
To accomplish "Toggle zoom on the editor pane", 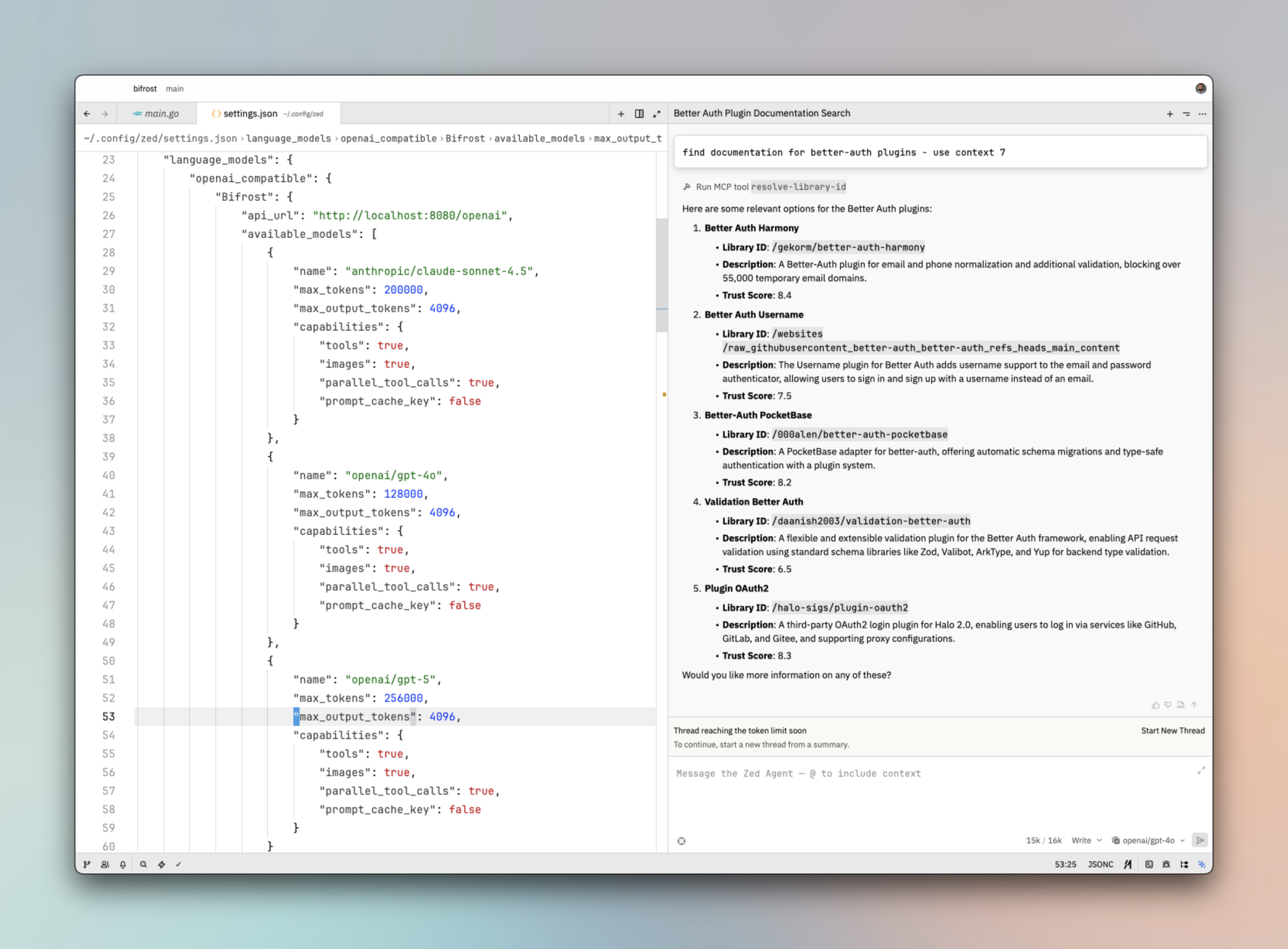I will (656, 114).
